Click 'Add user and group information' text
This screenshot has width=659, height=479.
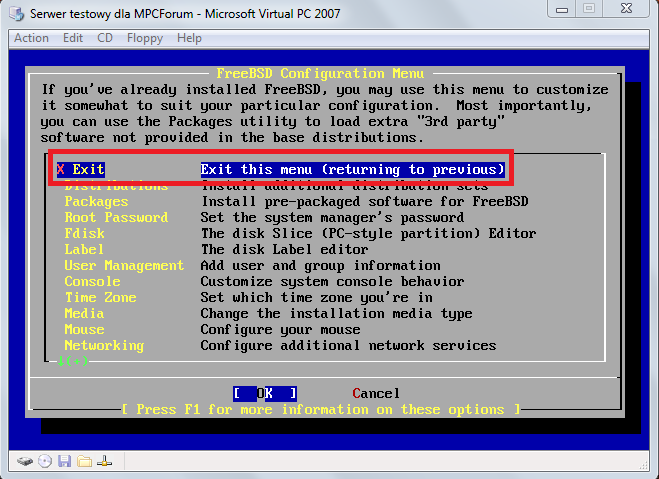click(x=320, y=266)
